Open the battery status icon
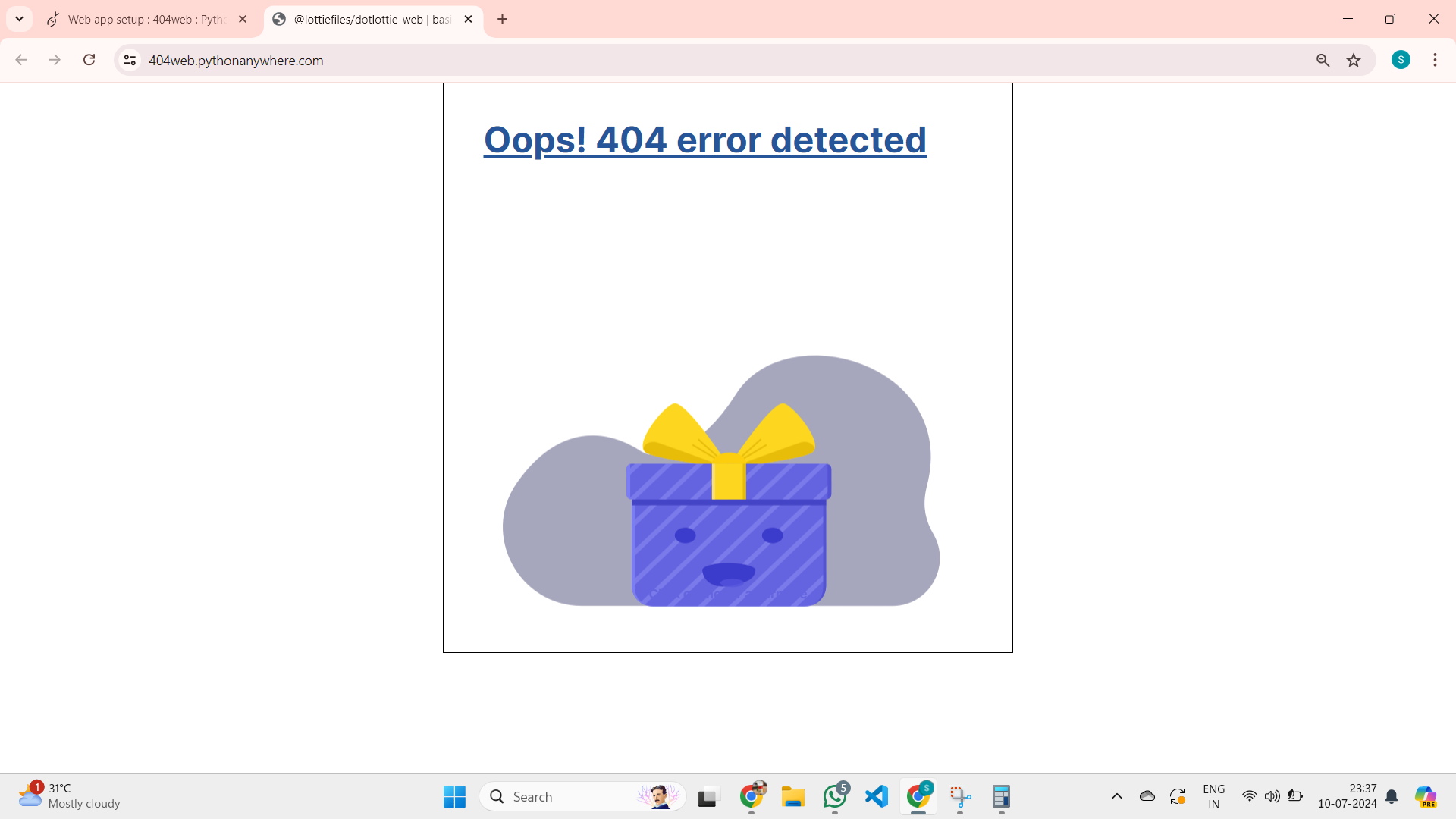This screenshot has height=819, width=1456. 1295,796
